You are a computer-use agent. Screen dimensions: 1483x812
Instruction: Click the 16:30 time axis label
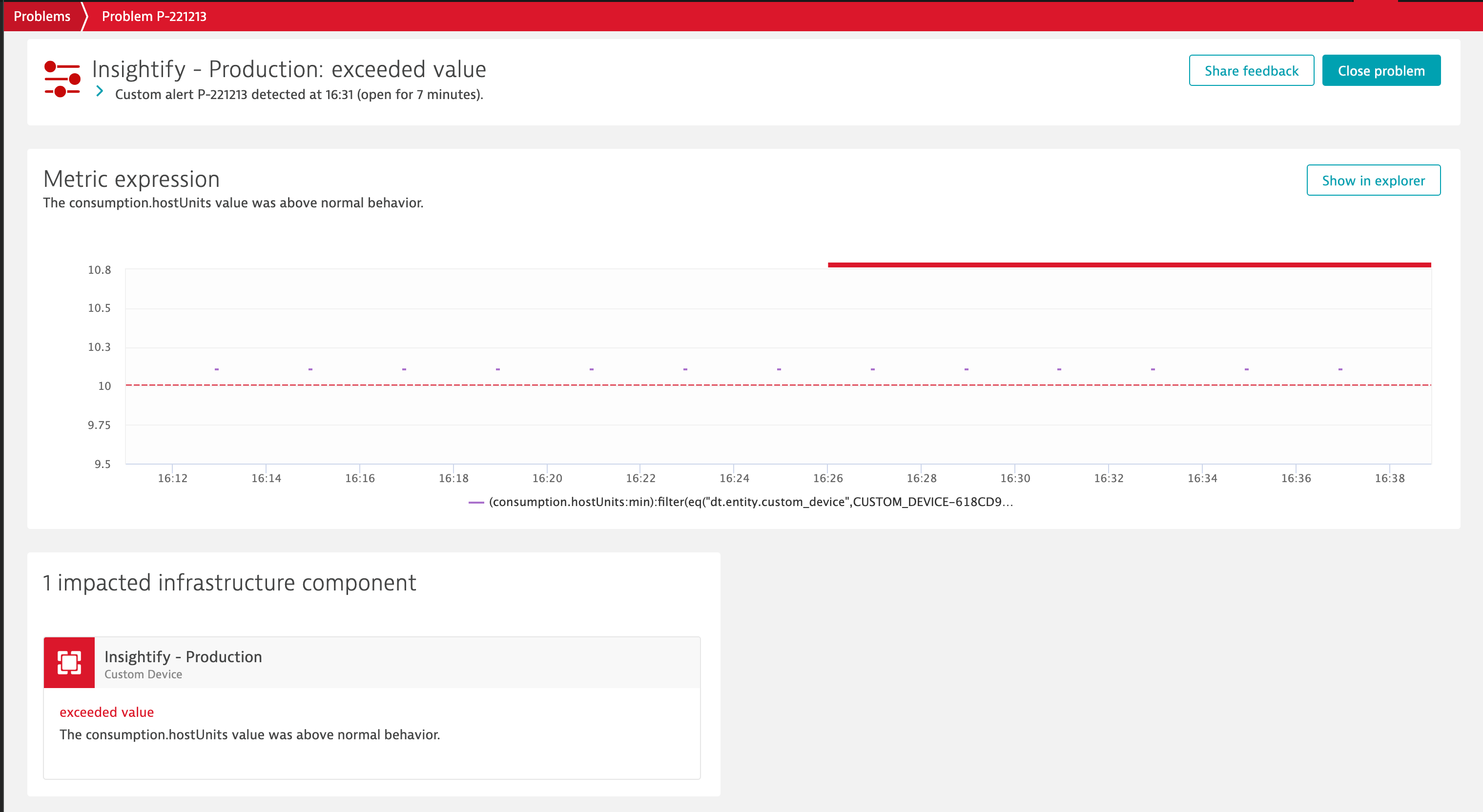coord(1015,478)
